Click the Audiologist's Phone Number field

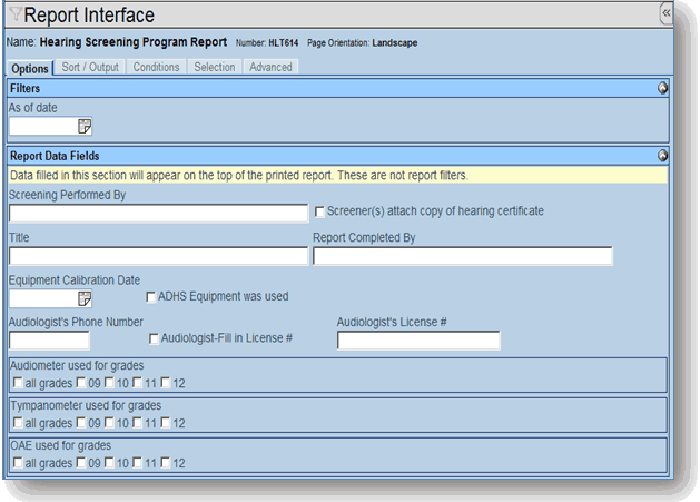(49, 340)
